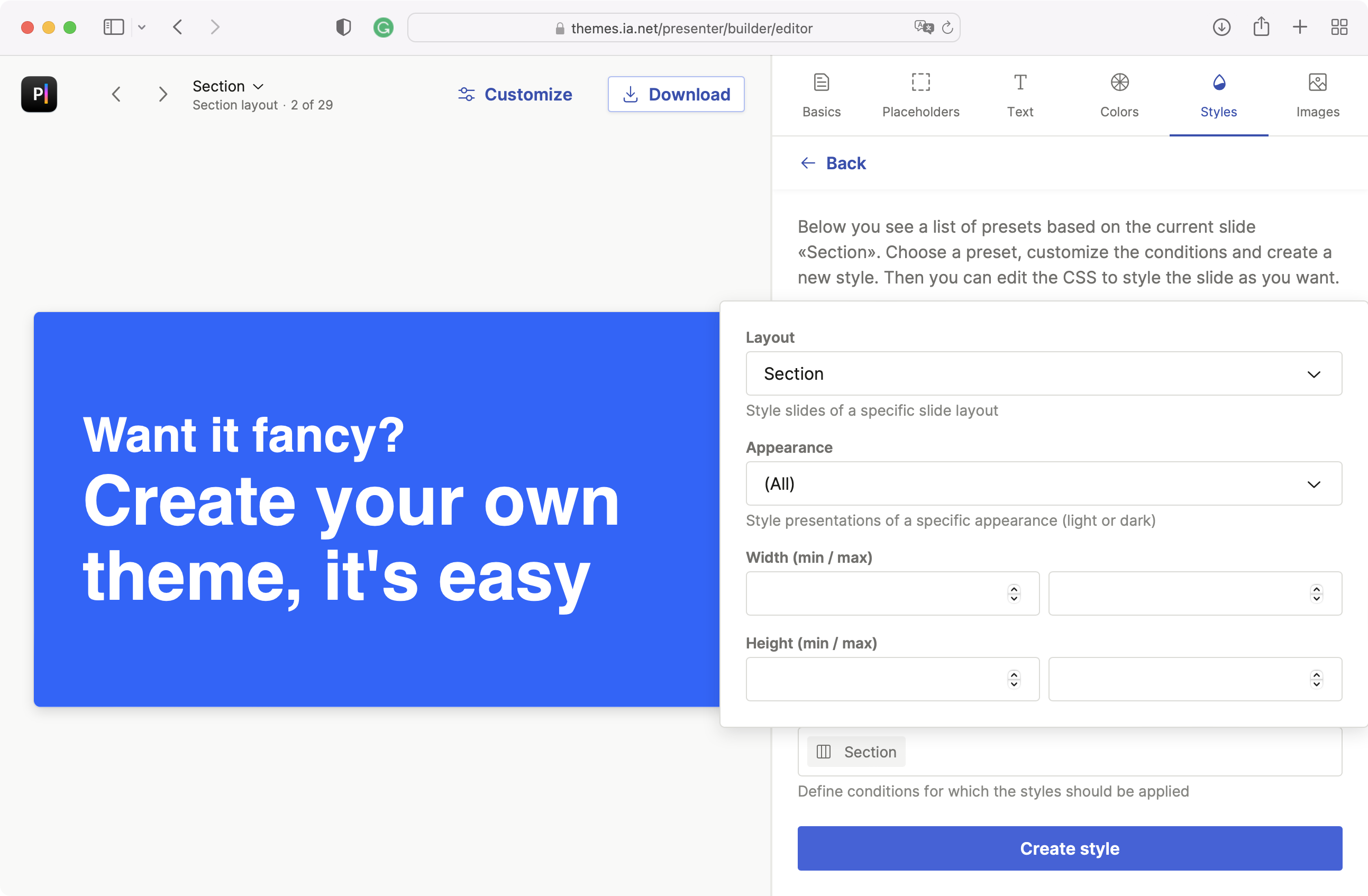1368x896 pixels.
Task: Switch to the Colors tab
Action: pos(1119,95)
